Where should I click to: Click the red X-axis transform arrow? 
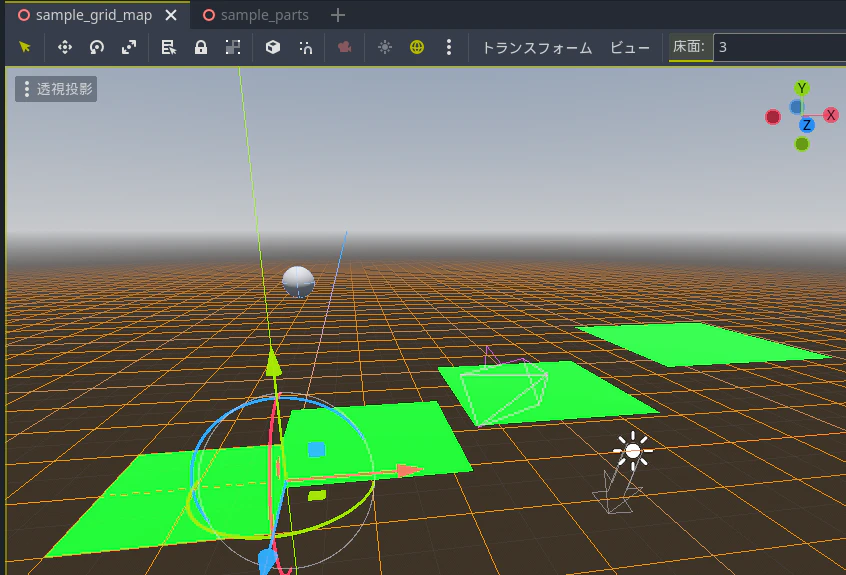[408, 471]
